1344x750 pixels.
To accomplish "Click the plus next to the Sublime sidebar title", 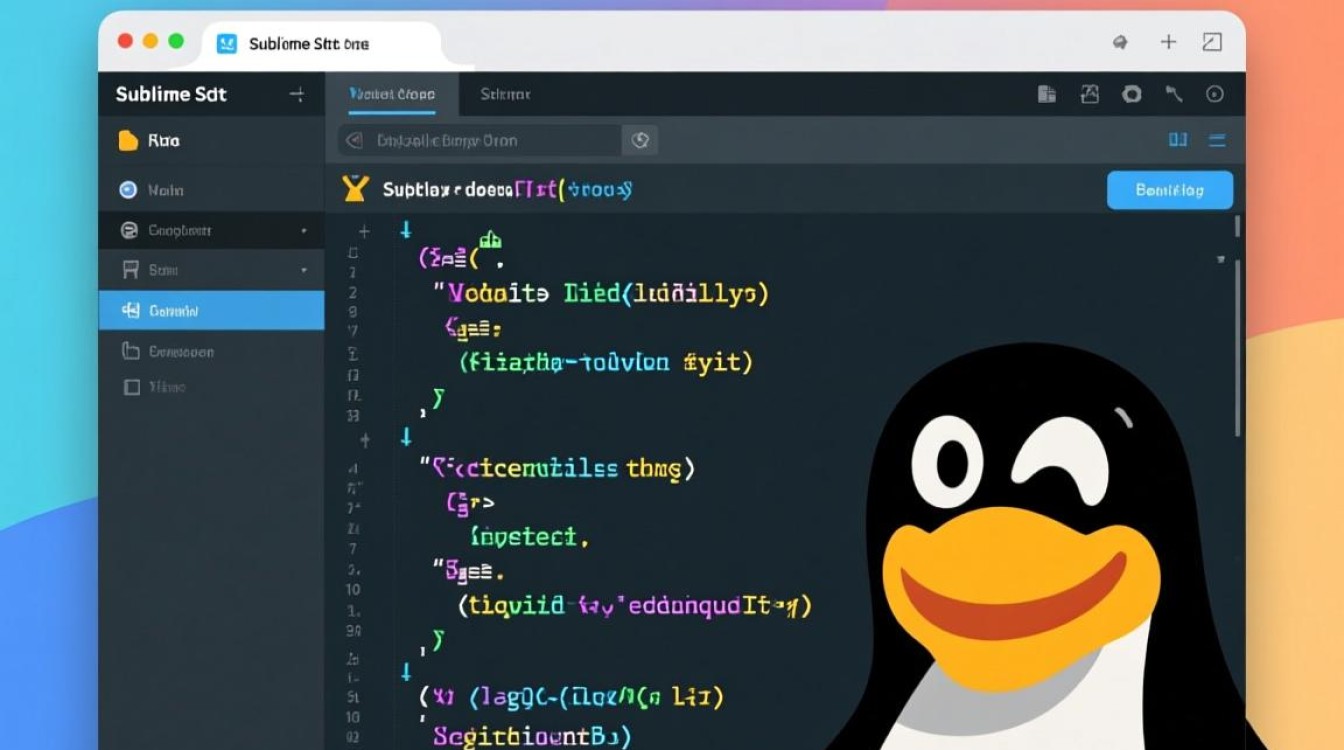I will (x=297, y=94).
